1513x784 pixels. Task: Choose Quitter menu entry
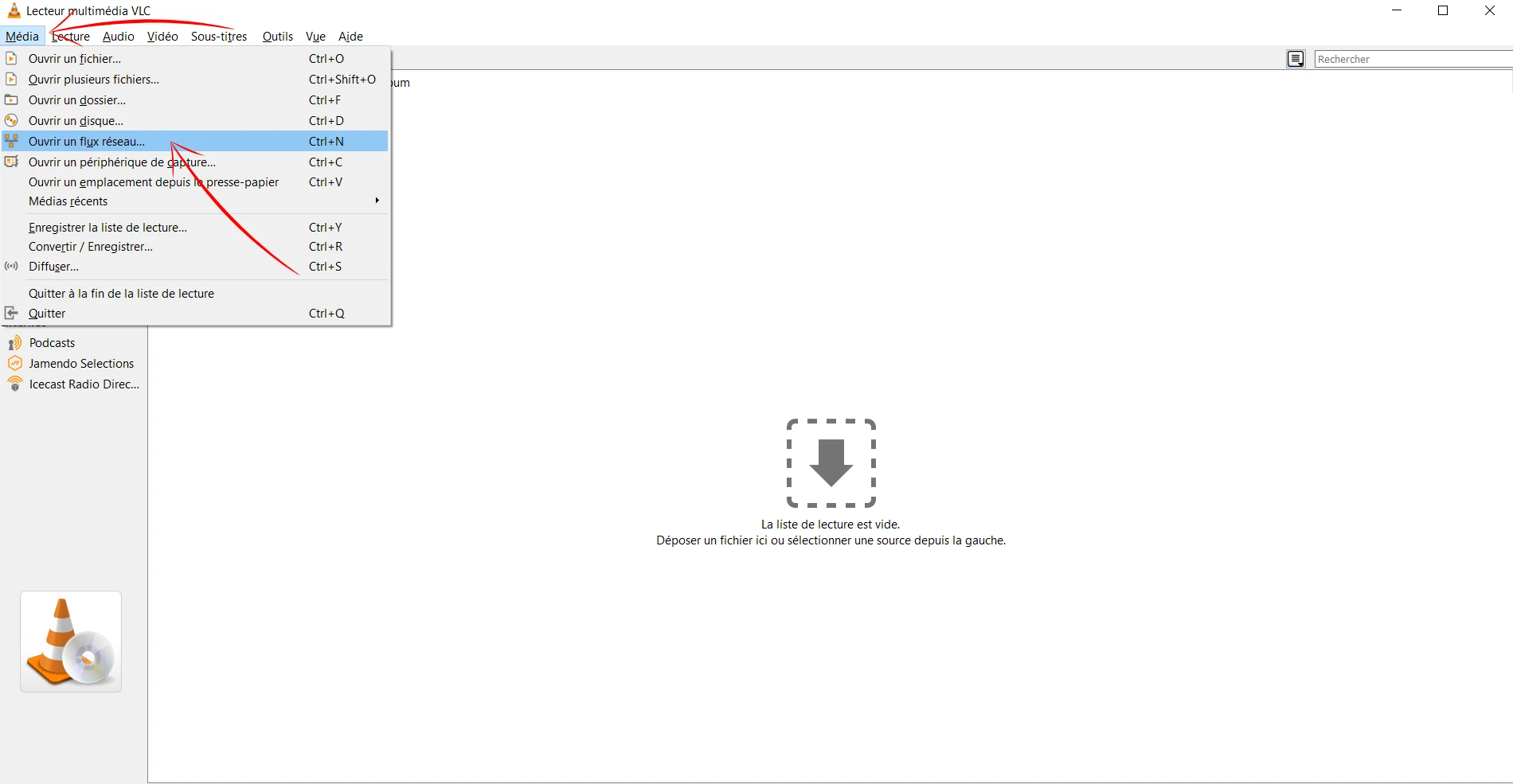[195, 313]
